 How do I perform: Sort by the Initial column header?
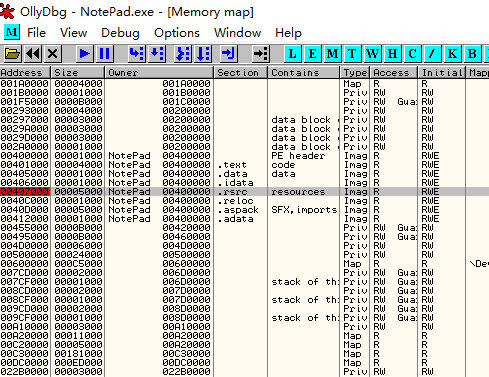(442, 72)
